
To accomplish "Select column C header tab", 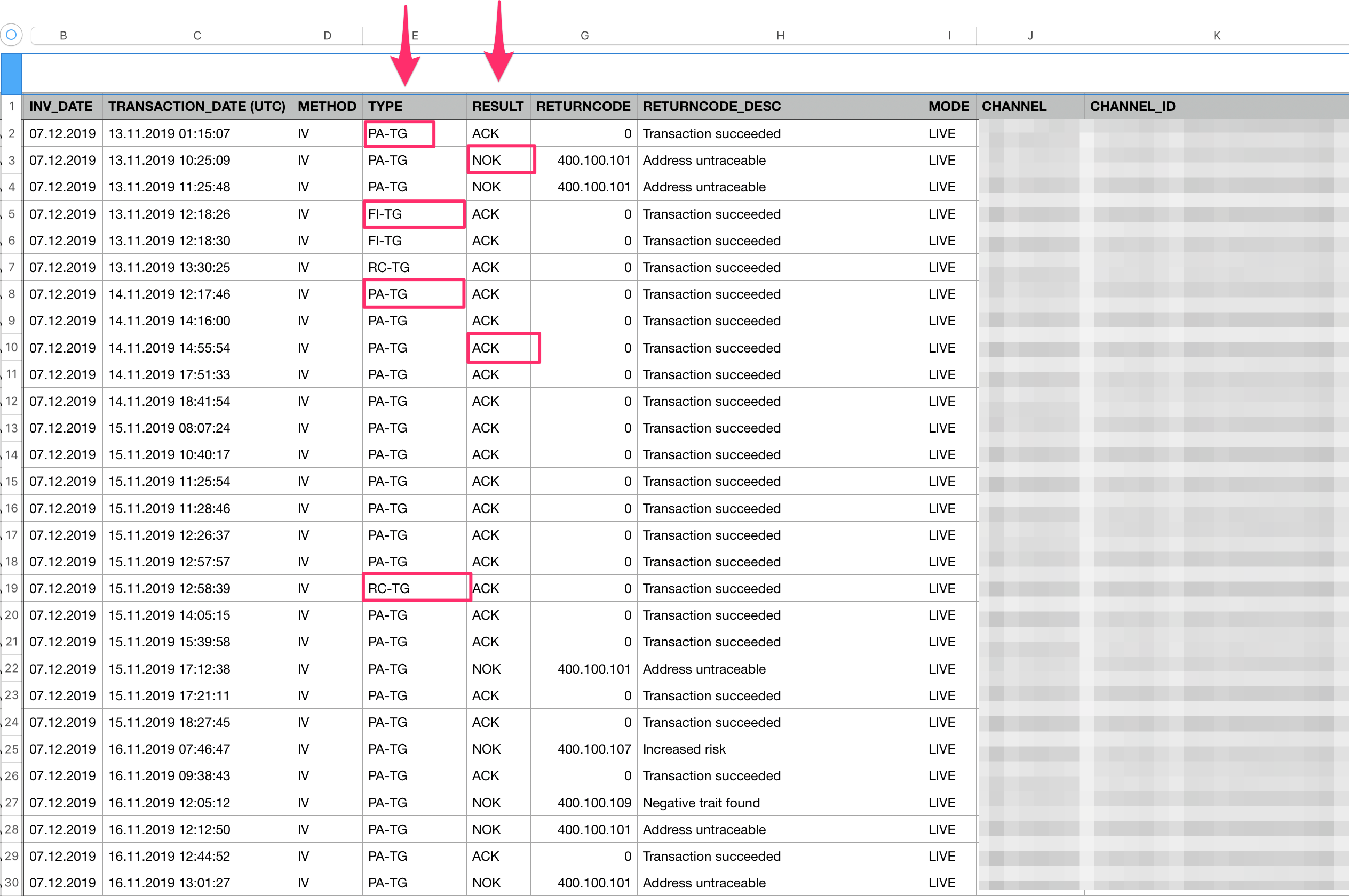I will pos(196,35).
